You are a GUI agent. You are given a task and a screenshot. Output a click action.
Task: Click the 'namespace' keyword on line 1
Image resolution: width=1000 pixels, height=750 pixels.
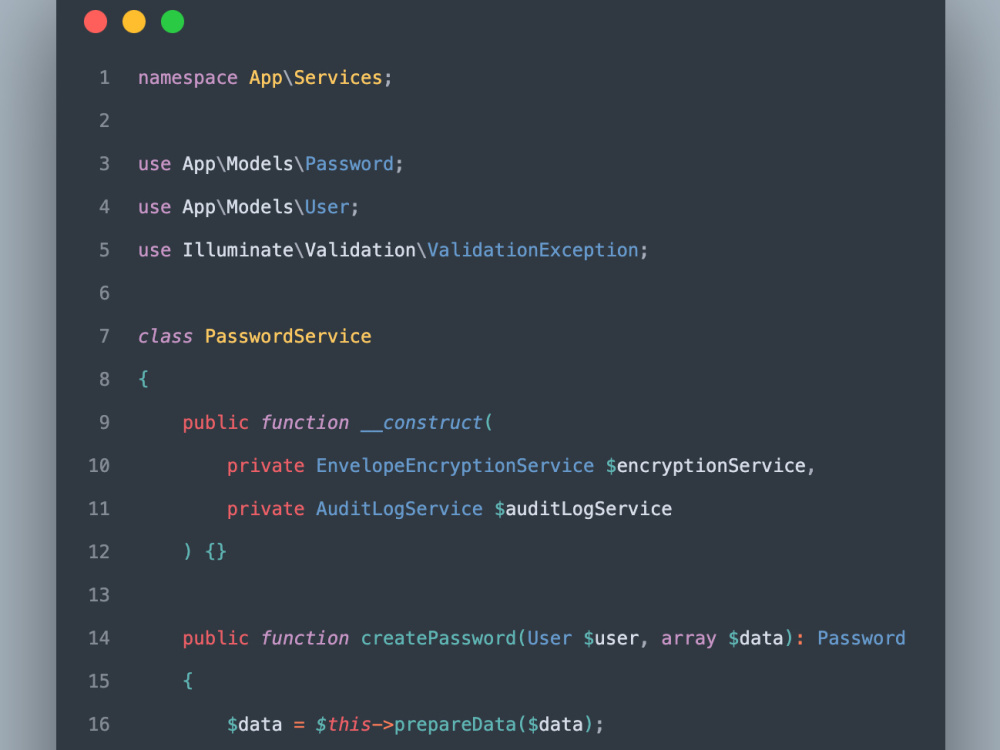tap(188, 78)
